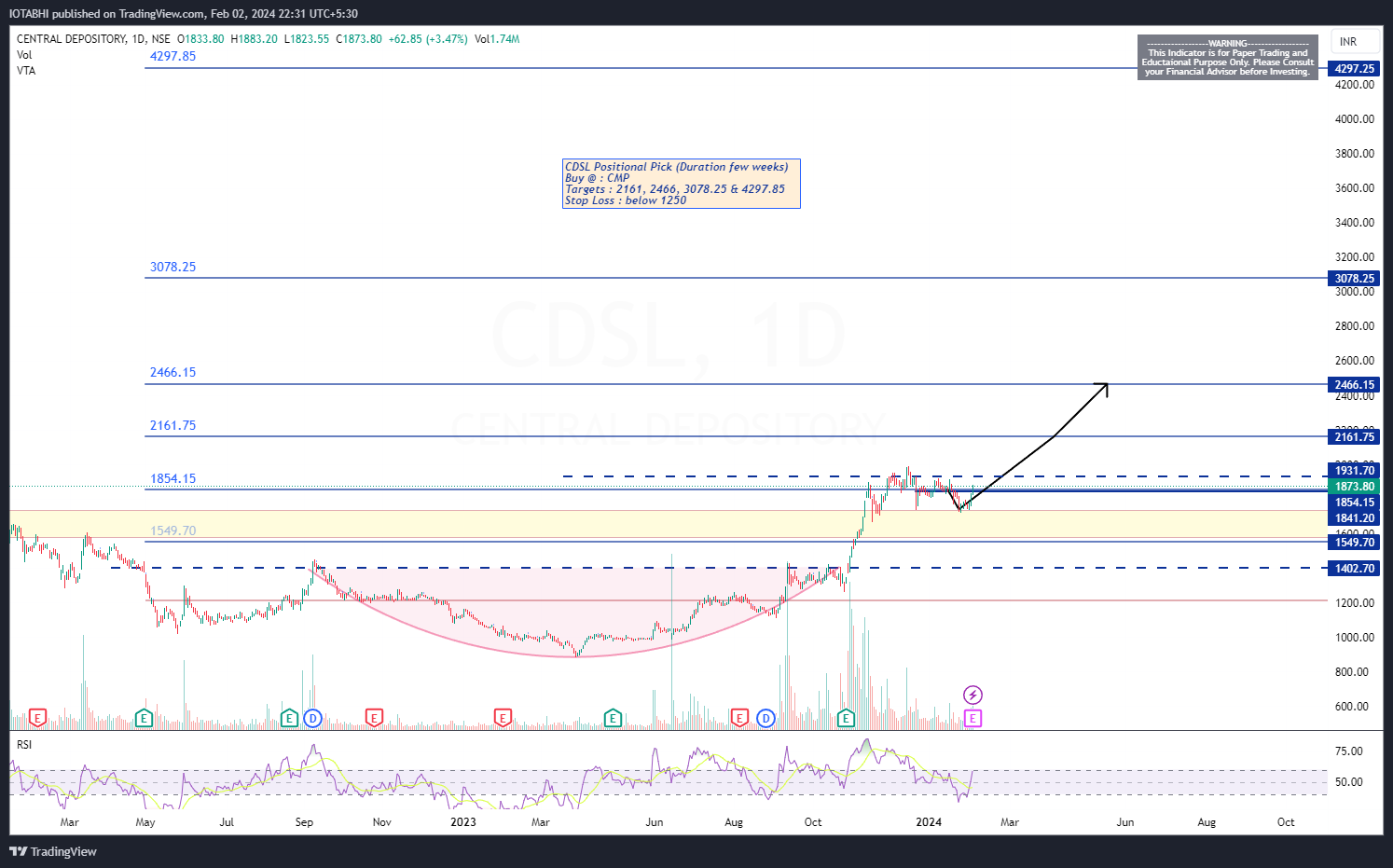Click the 1402.70 price tag on the axis
This screenshot has height=868, width=1393.
(1354, 569)
